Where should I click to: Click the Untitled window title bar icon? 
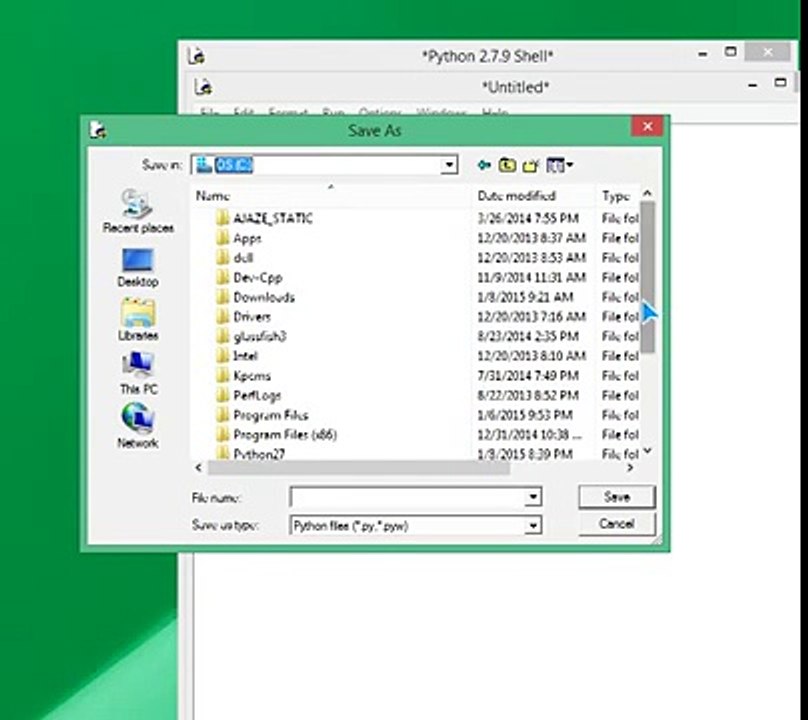click(x=204, y=87)
